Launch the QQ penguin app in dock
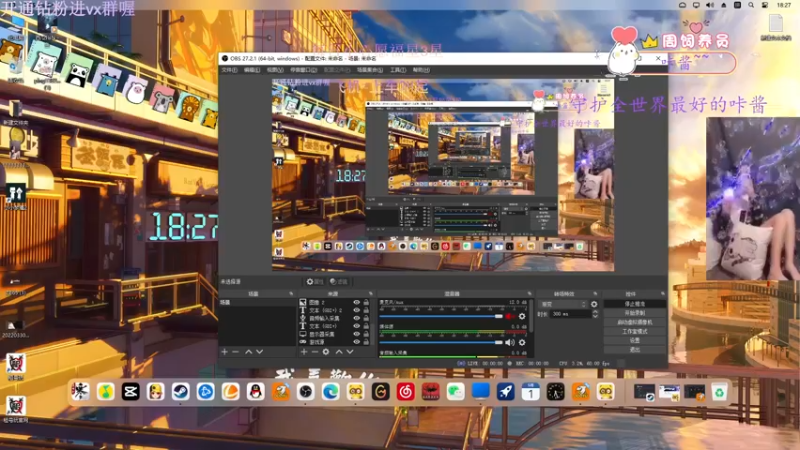 256,392
